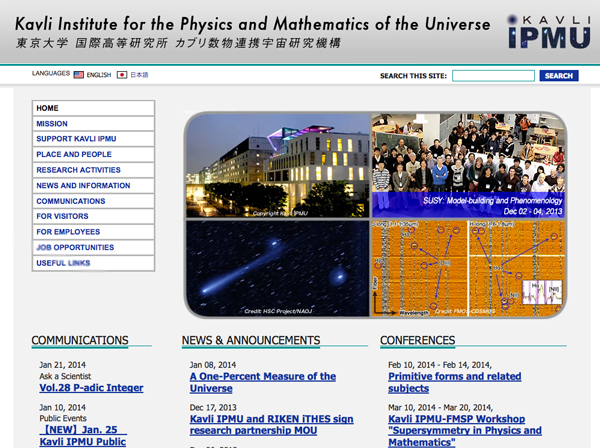The width and height of the screenshot is (600, 448).
Task: Open SUPPORT KAVLI IPMU in sidebar
Action: coord(93,139)
